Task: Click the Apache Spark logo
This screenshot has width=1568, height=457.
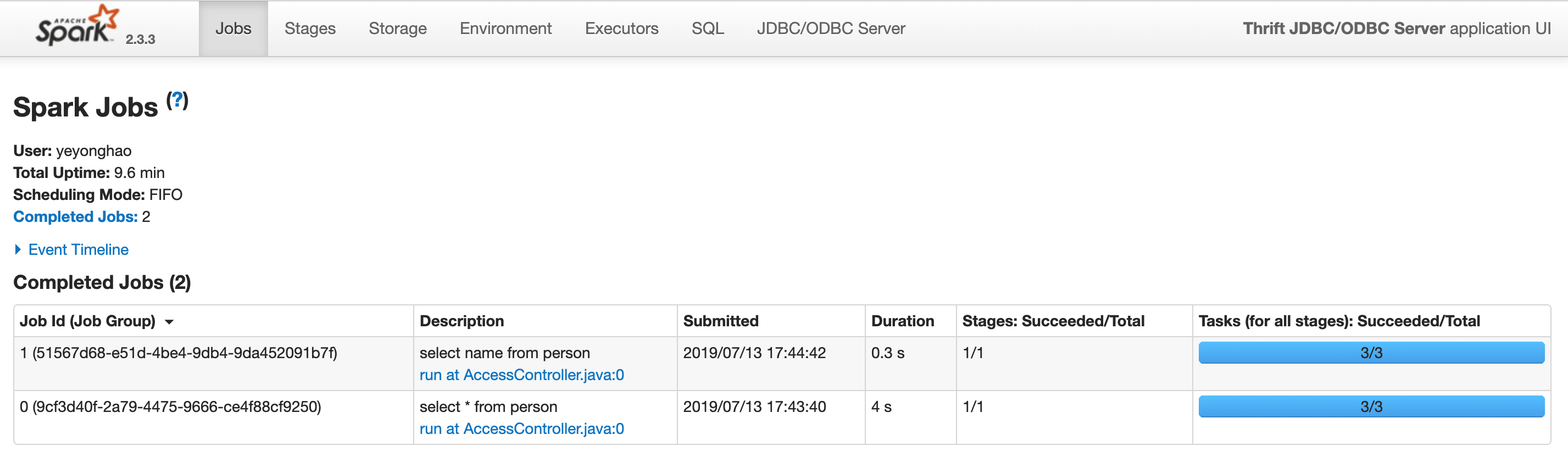Action: click(x=77, y=26)
